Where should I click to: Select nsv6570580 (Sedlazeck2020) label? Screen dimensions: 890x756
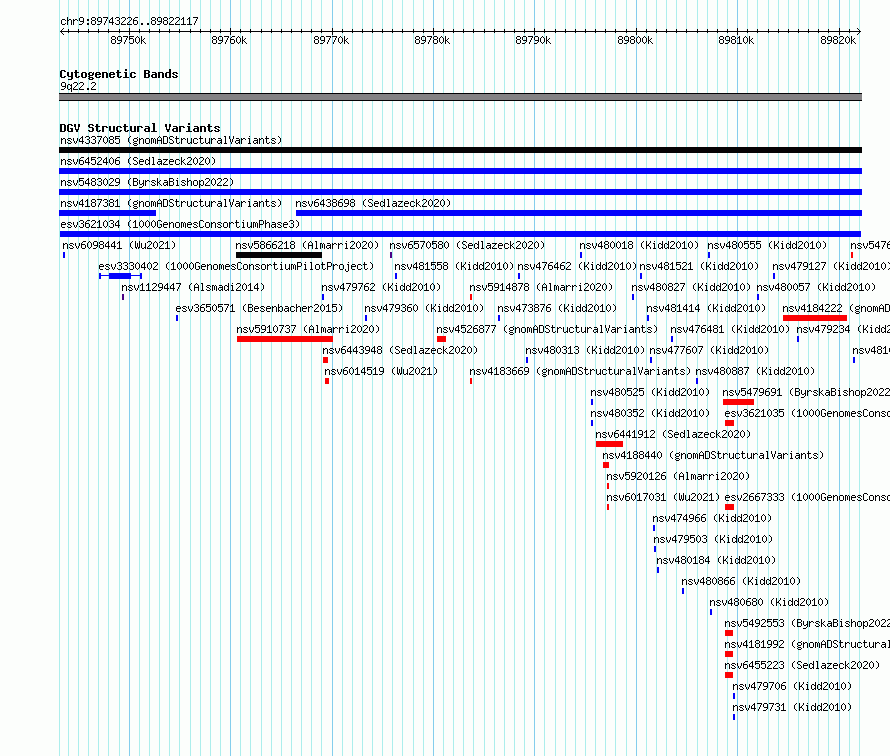[467, 245]
